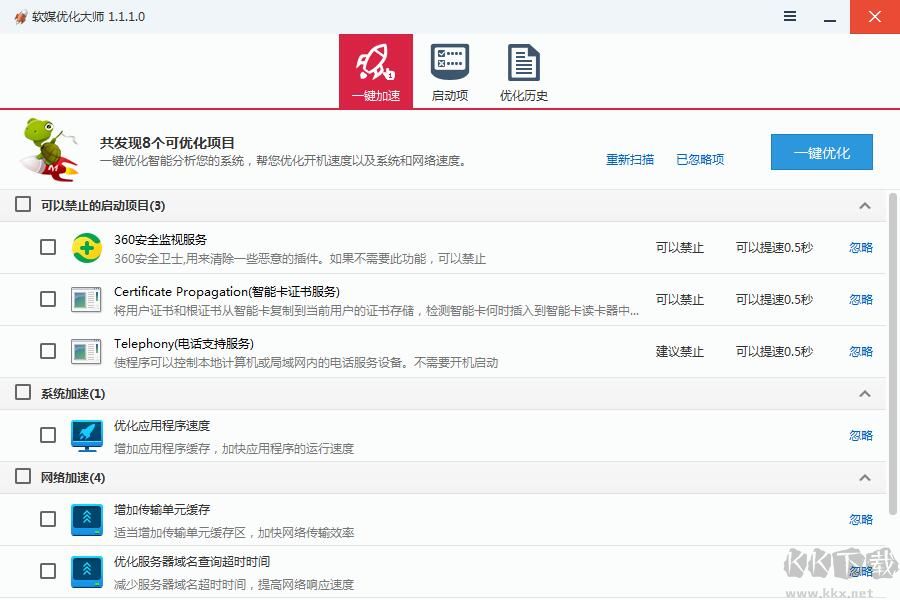Open the hamburger menu at top right

pos(789,17)
